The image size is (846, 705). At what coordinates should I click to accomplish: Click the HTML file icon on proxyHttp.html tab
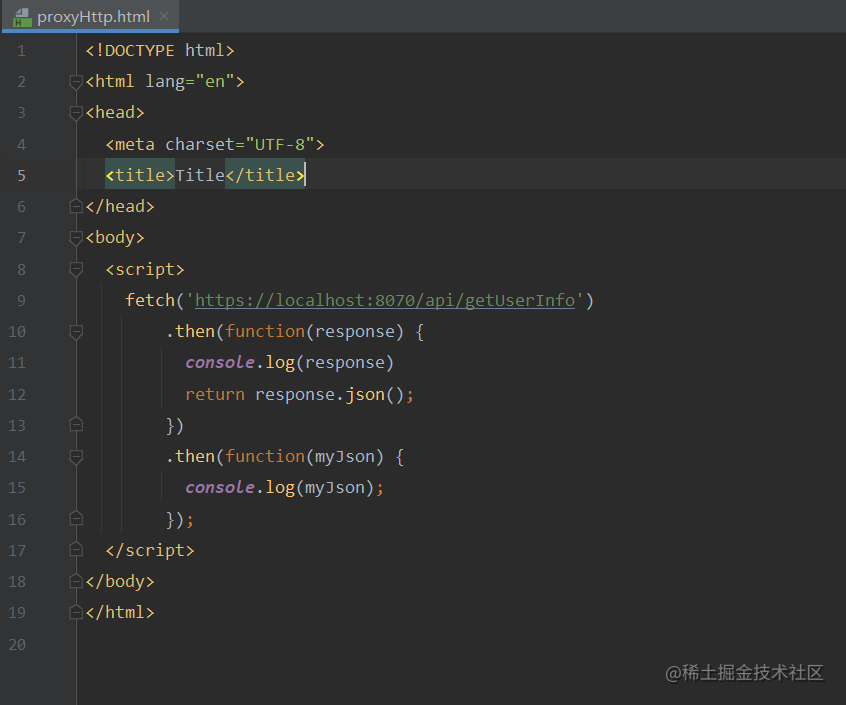click(22, 17)
